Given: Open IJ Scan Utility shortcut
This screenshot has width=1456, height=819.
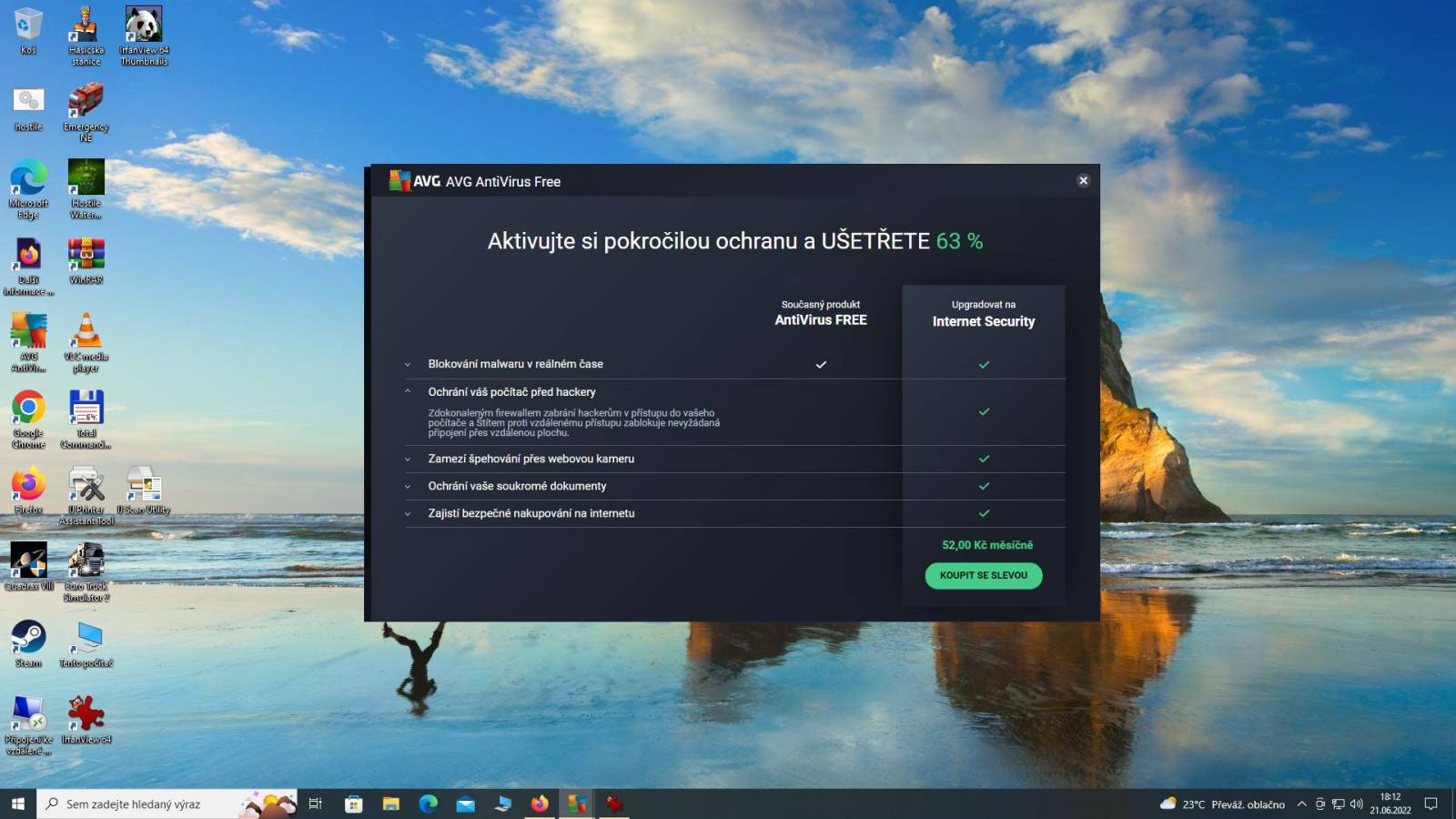Looking at the screenshot, I should click(x=144, y=490).
